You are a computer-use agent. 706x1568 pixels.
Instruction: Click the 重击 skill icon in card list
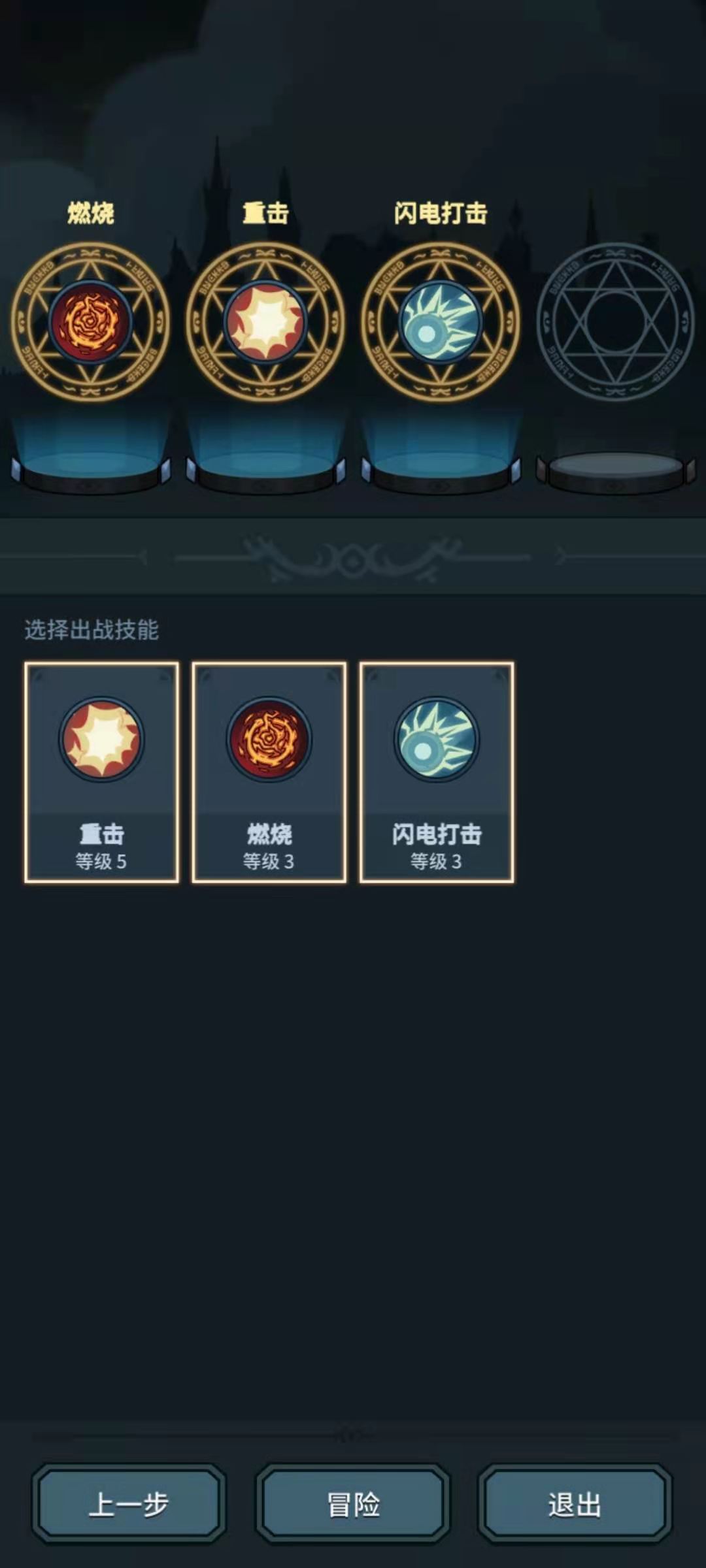pos(101,739)
